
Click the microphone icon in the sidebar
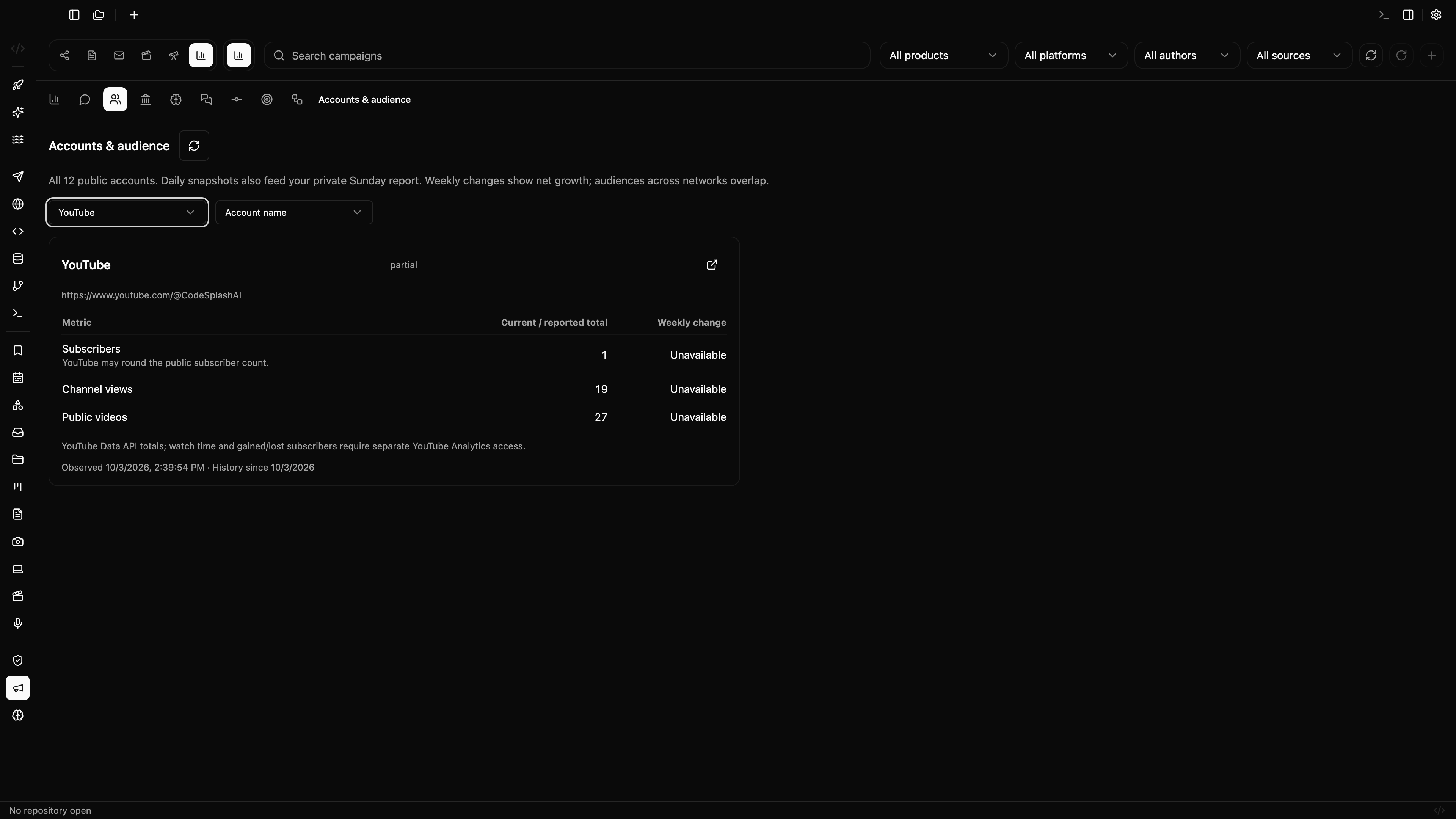[x=18, y=623]
